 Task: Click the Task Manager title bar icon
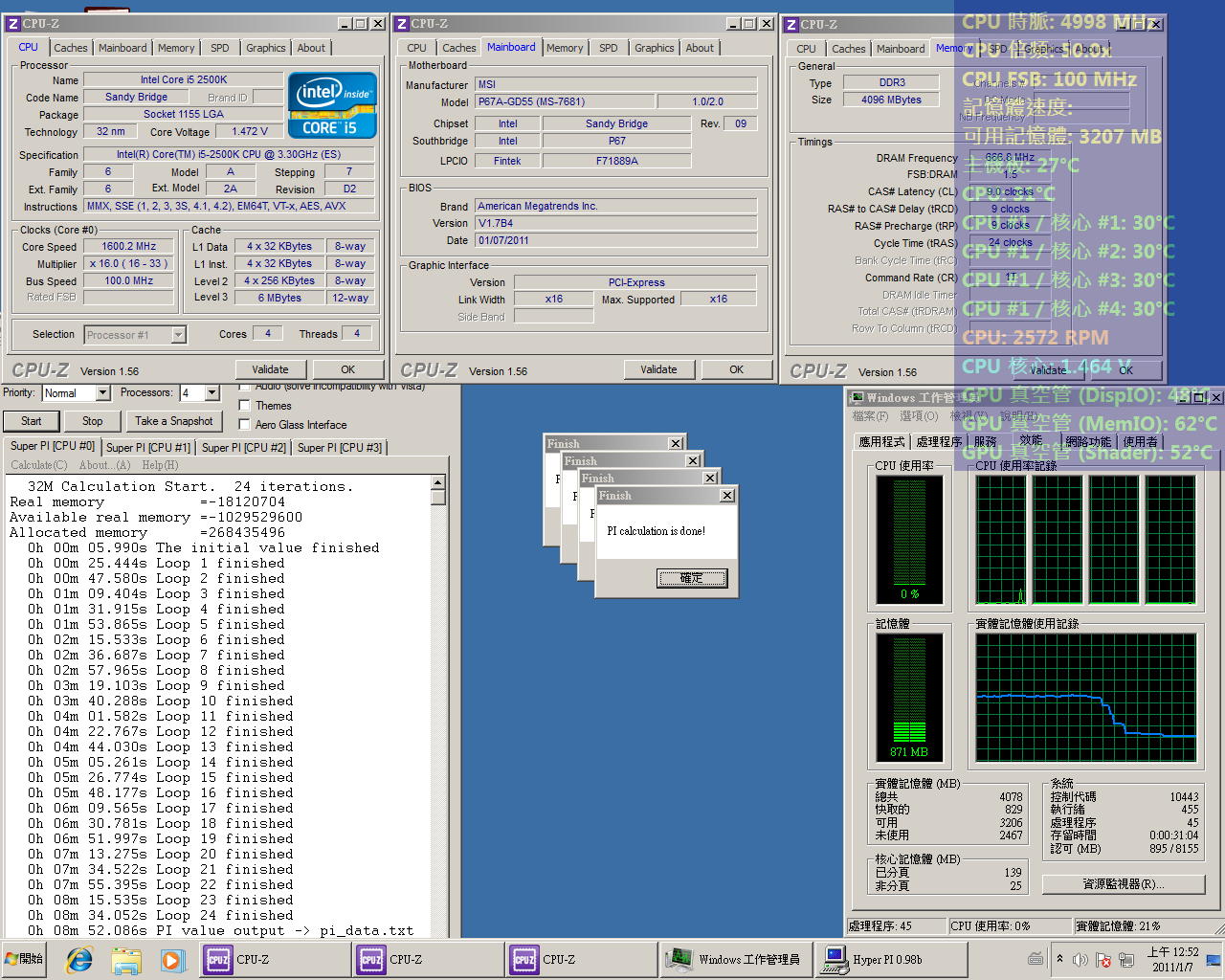(857, 397)
